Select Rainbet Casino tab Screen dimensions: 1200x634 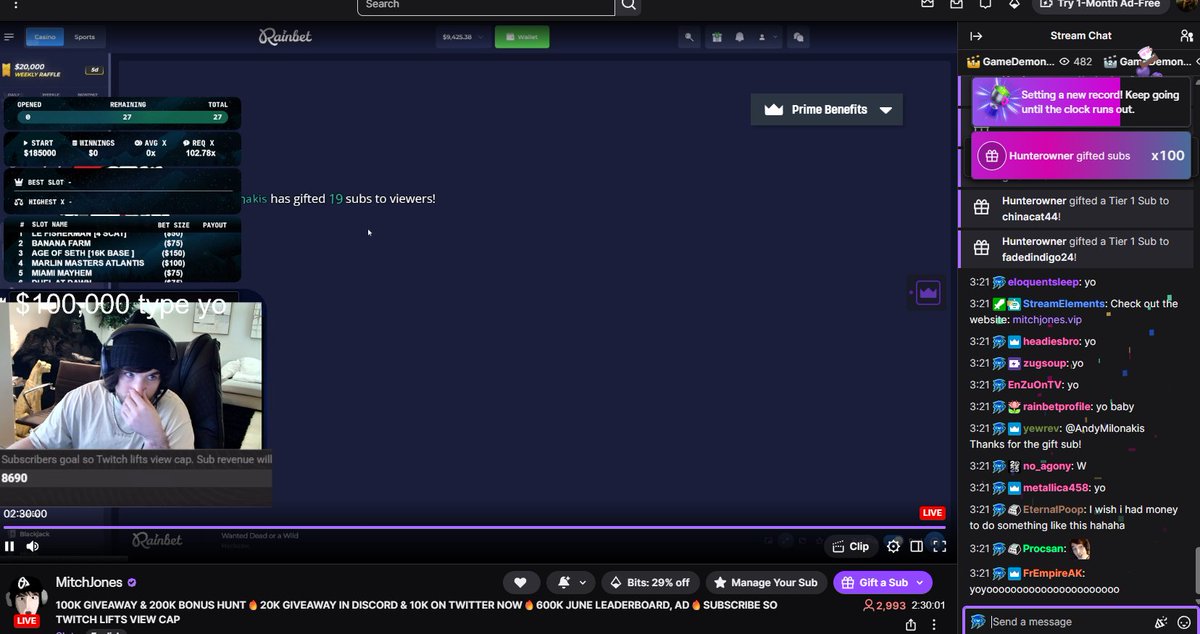(x=45, y=37)
